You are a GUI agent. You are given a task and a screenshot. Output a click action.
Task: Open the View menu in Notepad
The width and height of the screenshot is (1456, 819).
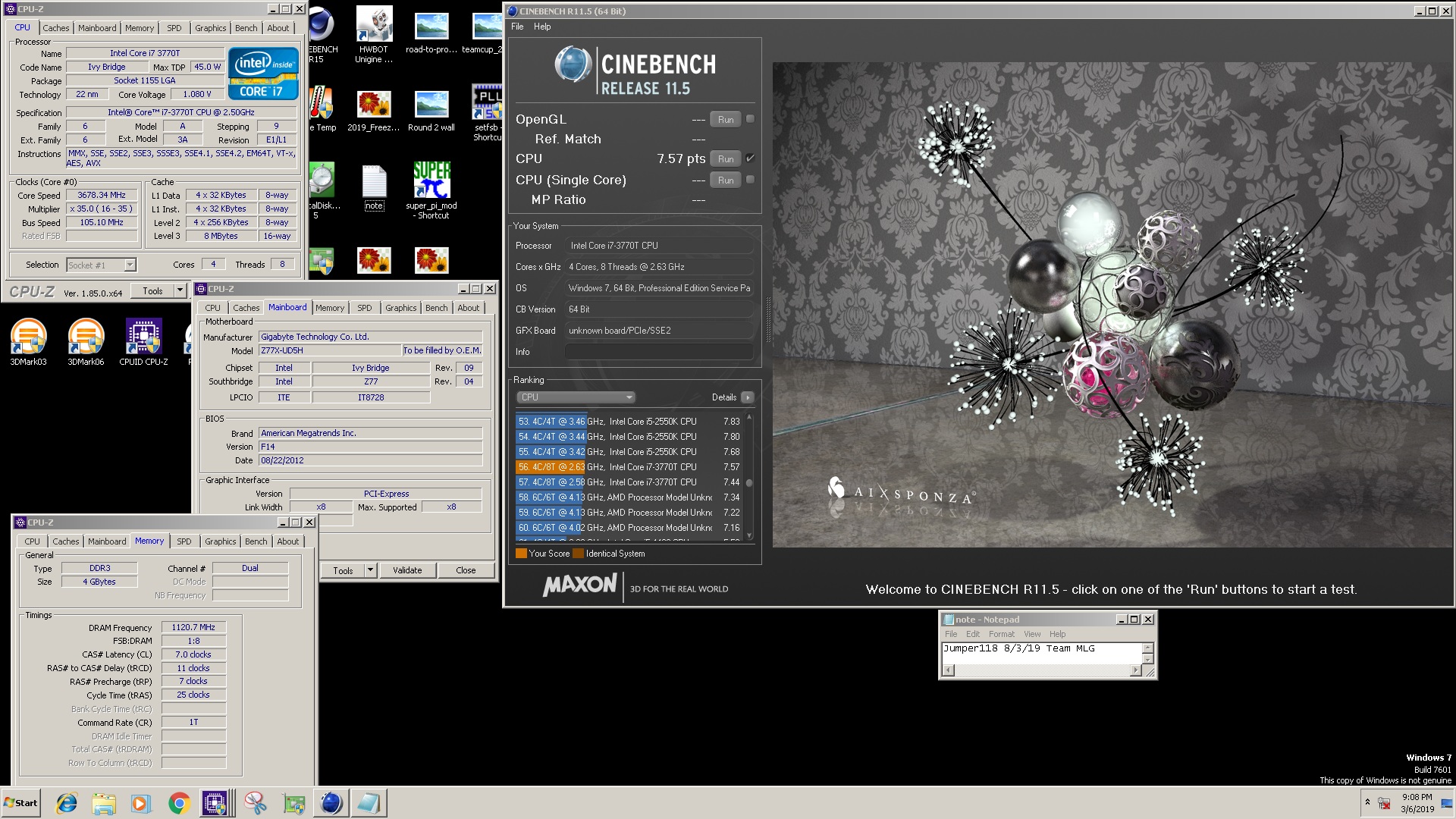1032,634
